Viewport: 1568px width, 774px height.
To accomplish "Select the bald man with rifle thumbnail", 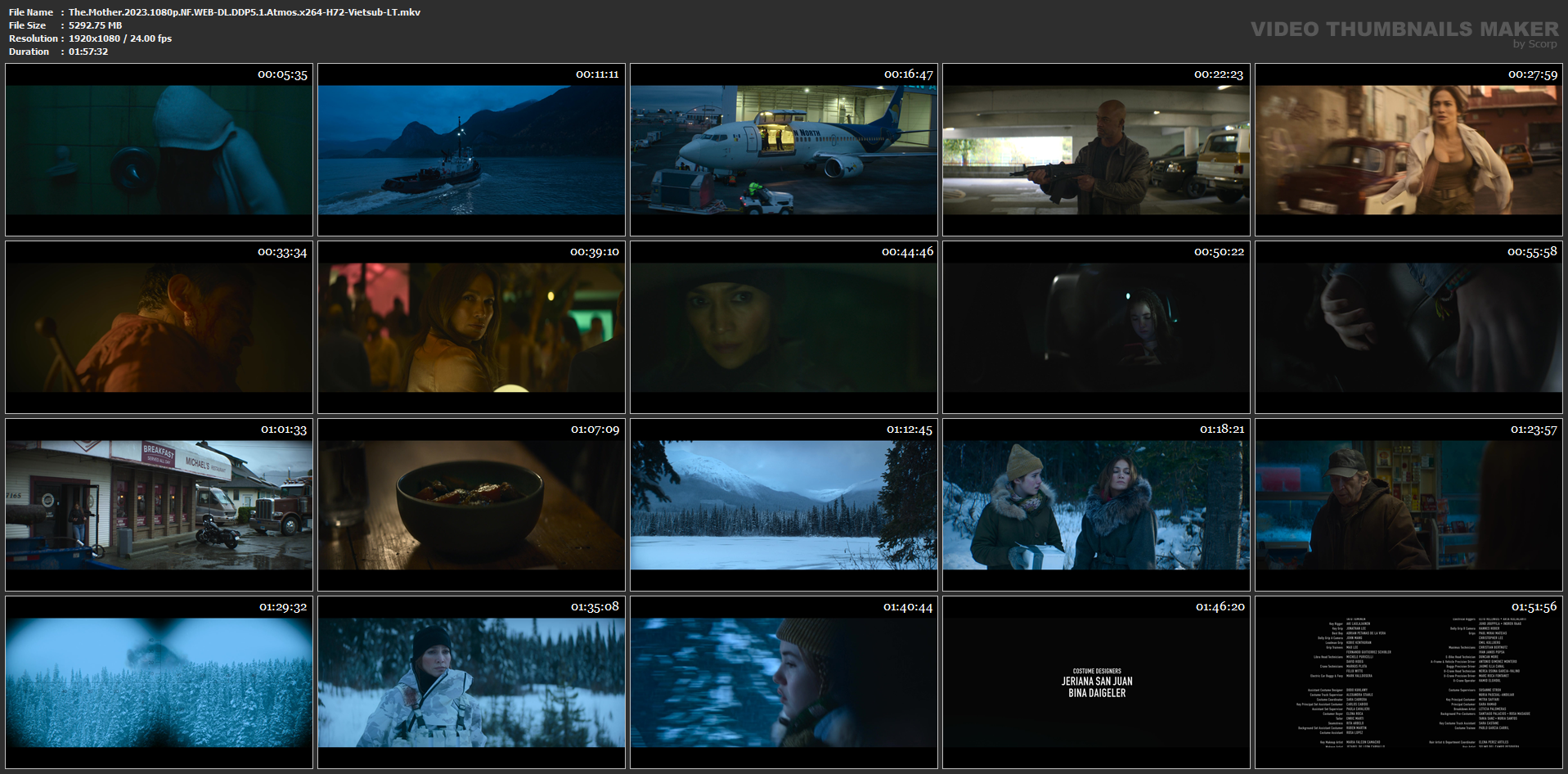I will 1096,150.
